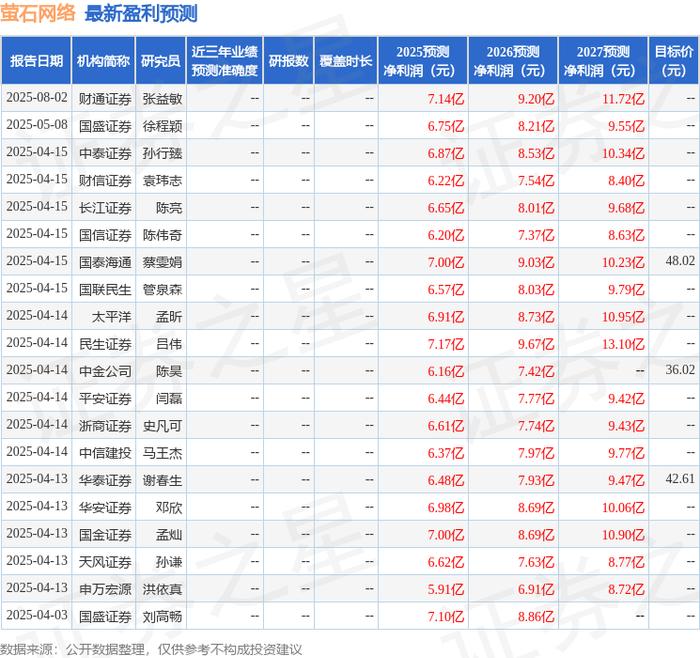Screen dimensions: 700x658
Task: Click the 目标价(元) column header
Action: (x=674, y=61)
